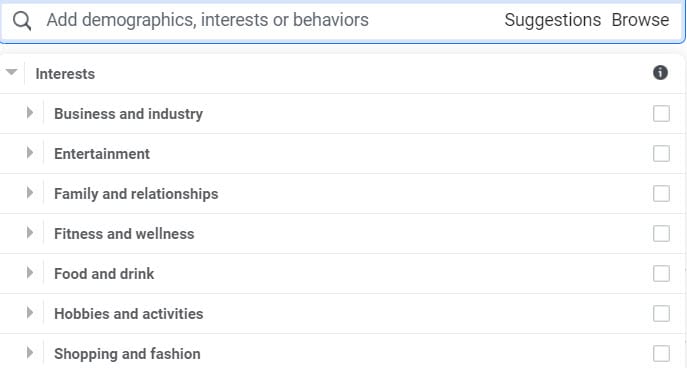Check the Business and industry checkbox
The image size is (687, 368).
click(661, 113)
